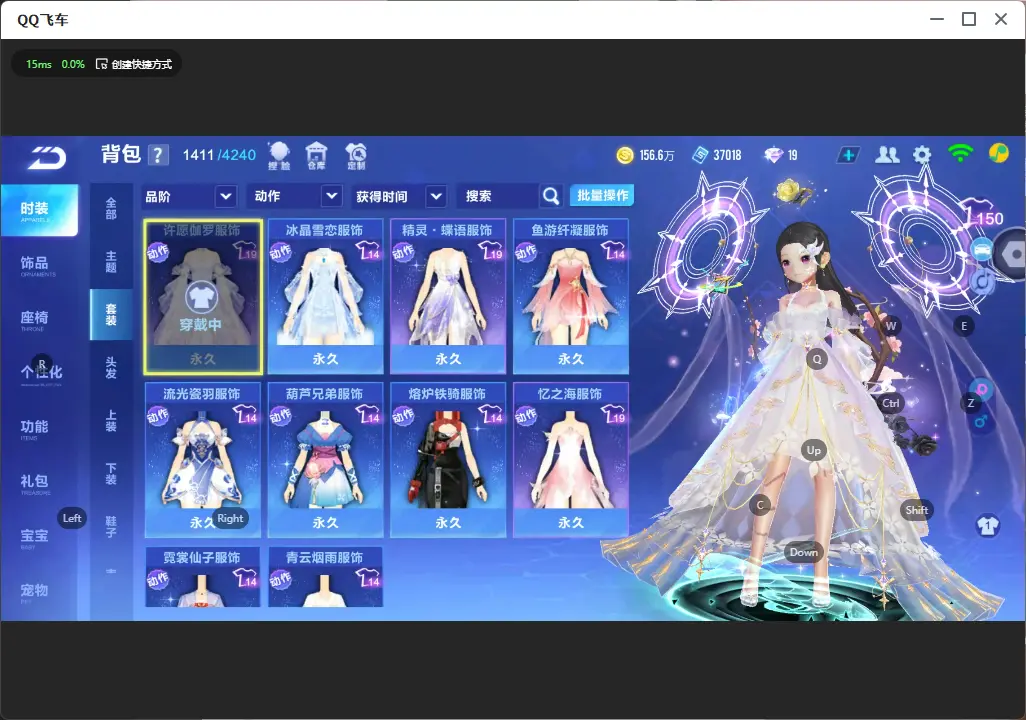Select the 下装 sub-category tab
This screenshot has width=1026, height=720.
point(111,474)
